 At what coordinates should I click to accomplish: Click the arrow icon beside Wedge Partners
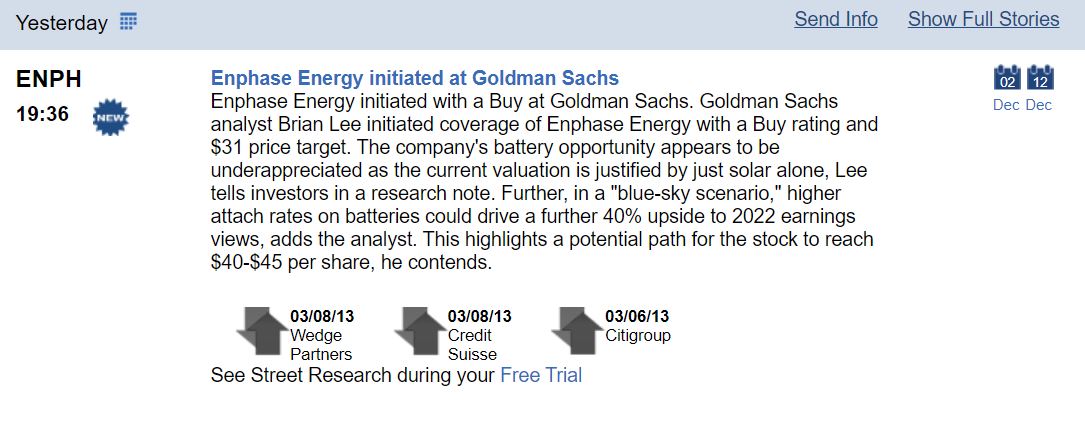coord(262,331)
